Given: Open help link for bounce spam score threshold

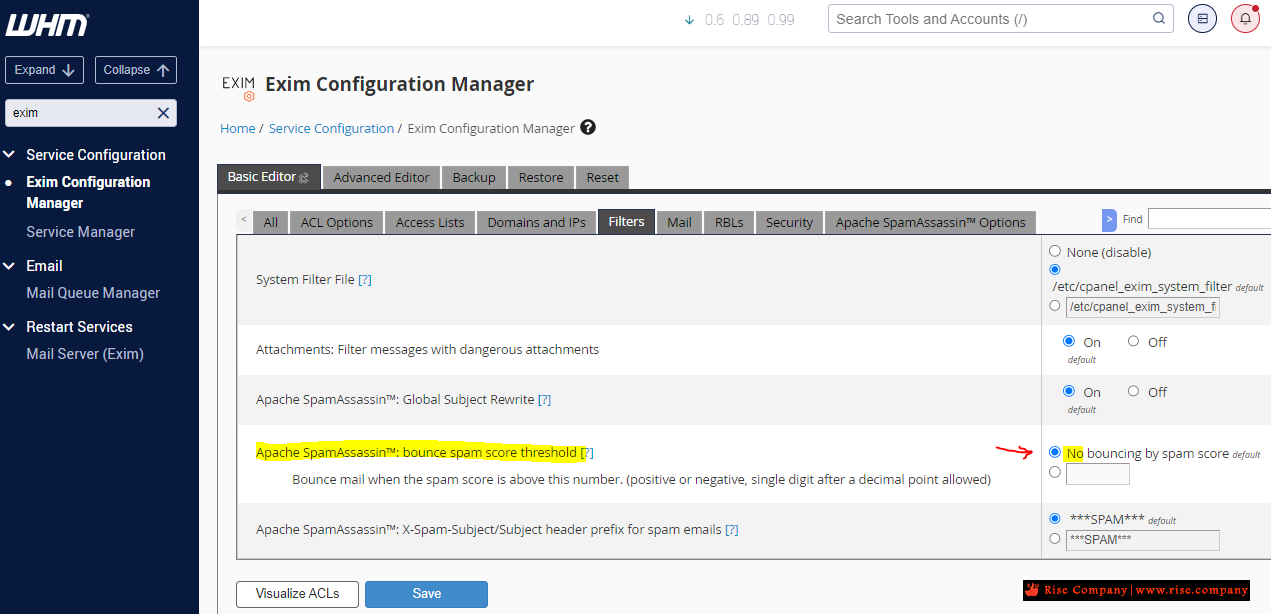Looking at the screenshot, I should [588, 452].
